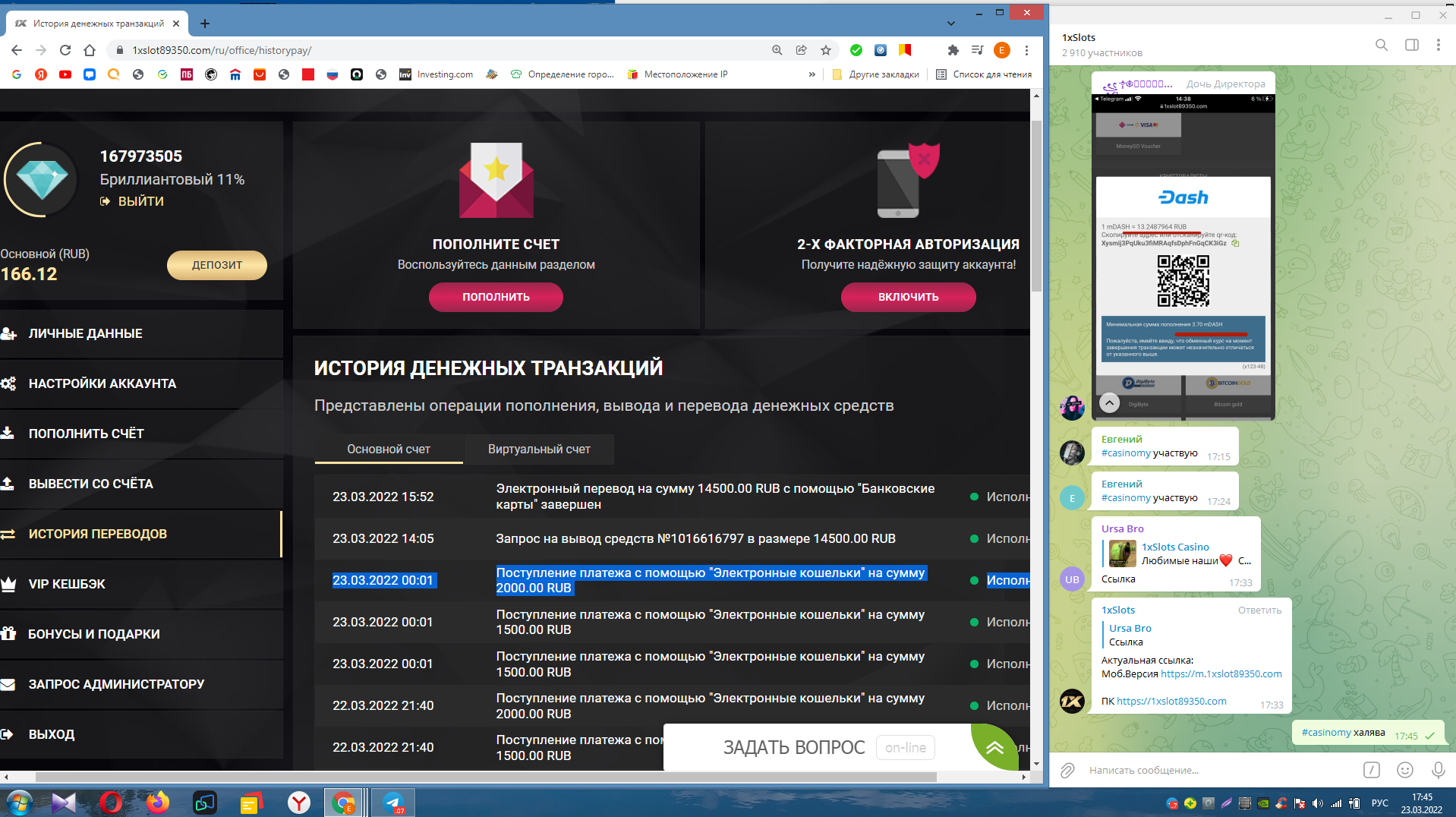This screenshot has width=1456, height=817.
Task: Switch to the Виртуальный счет tab
Action: click(x=538, y=449)
